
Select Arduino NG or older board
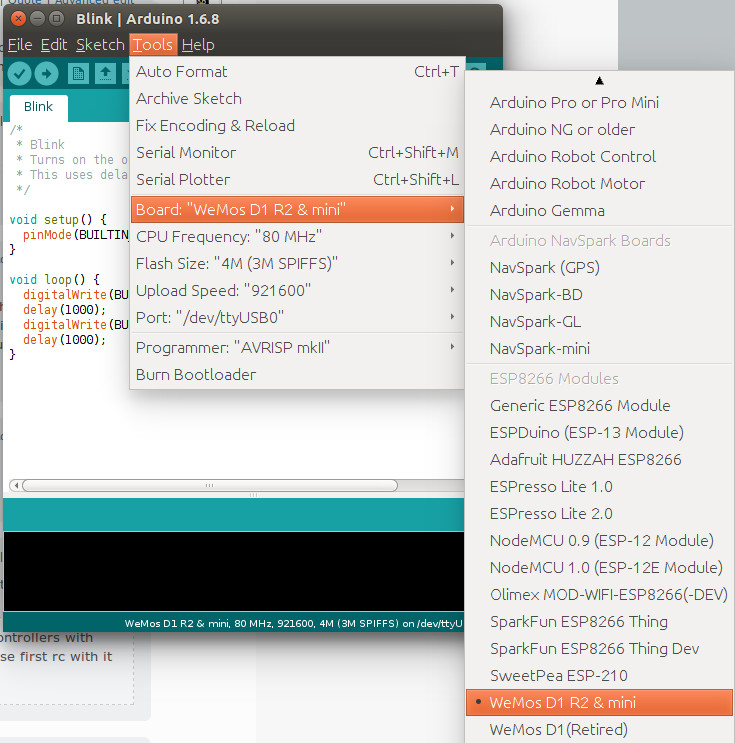tap(599, 129)
